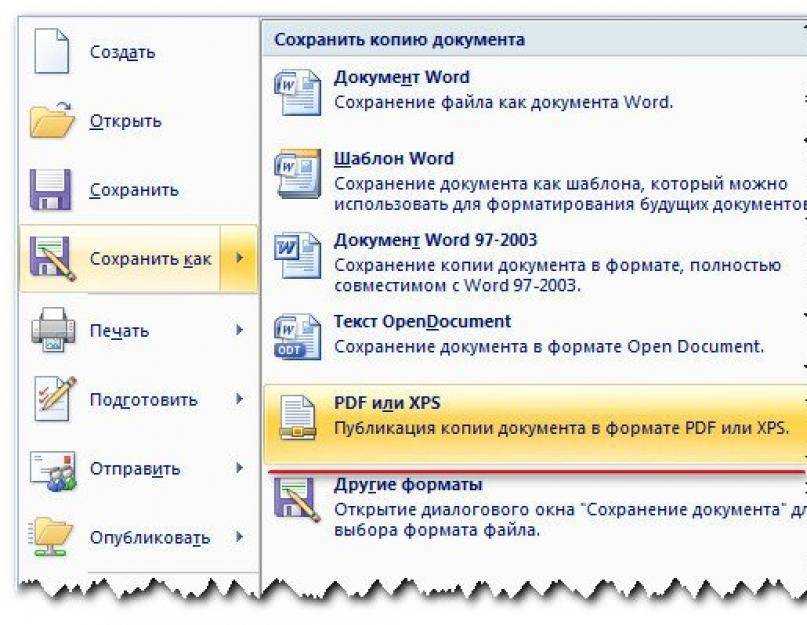Click the checklist pencil icon beside Подготовить
The image size is (807, 625).
[x=55, y=399]
